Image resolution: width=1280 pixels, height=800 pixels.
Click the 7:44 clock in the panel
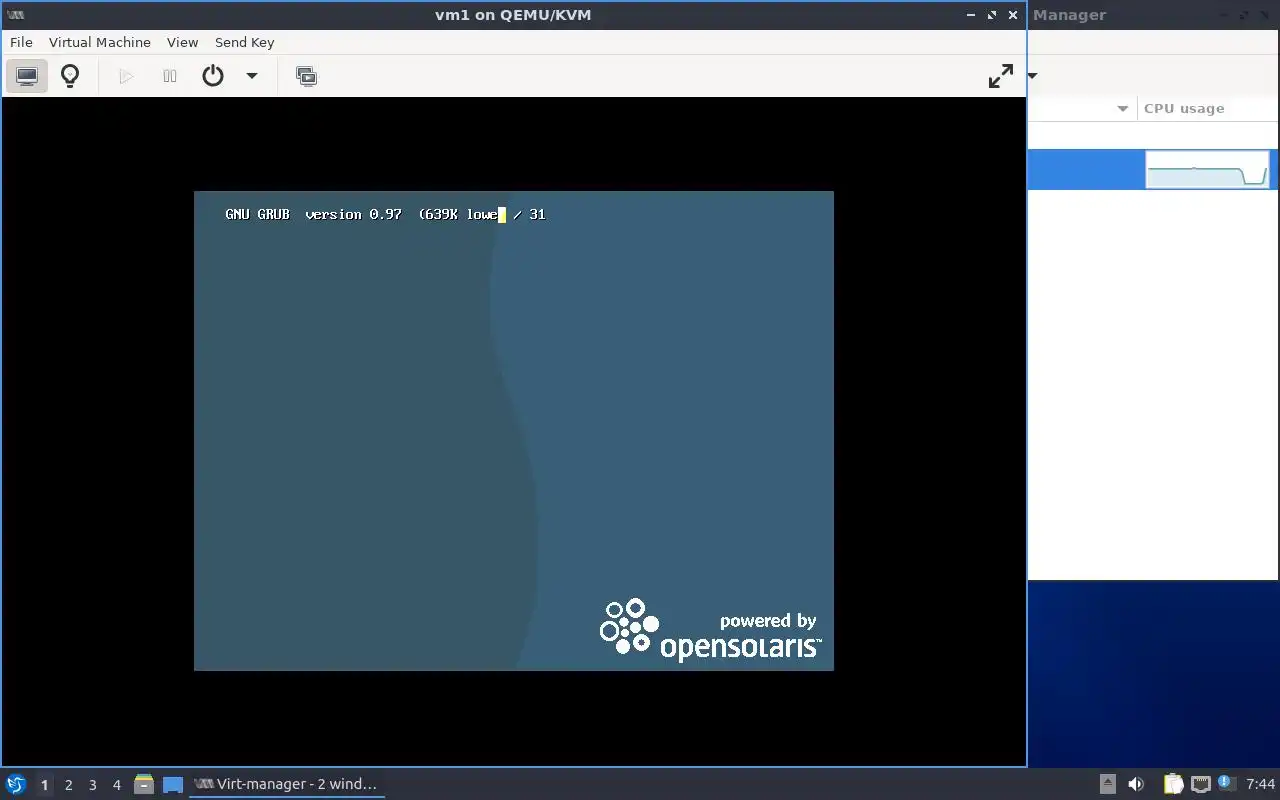pyautogui.click(x=1260, y=784)
